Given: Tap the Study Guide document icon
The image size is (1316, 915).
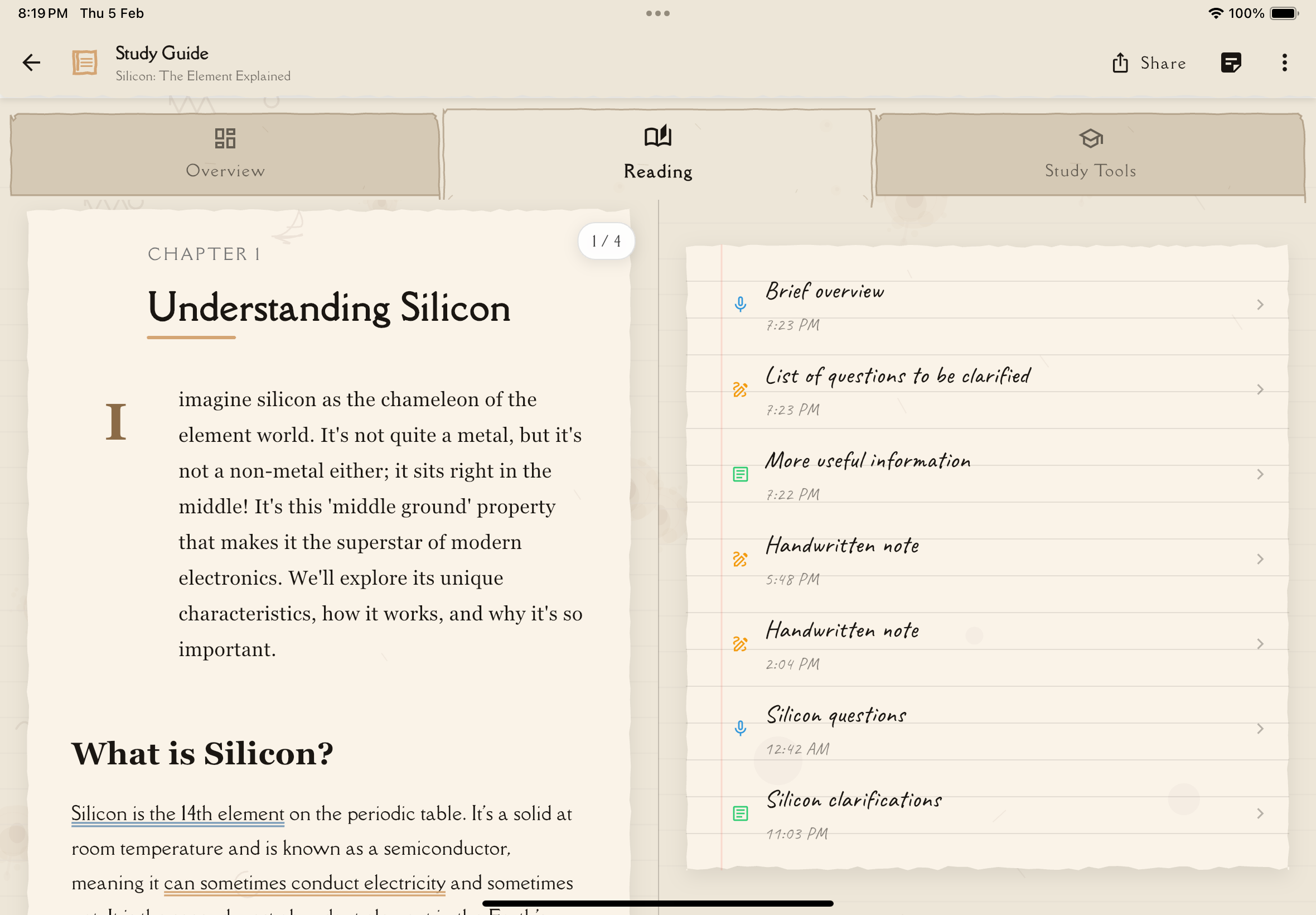Looking at the screenshot, I should pos(85,62).
